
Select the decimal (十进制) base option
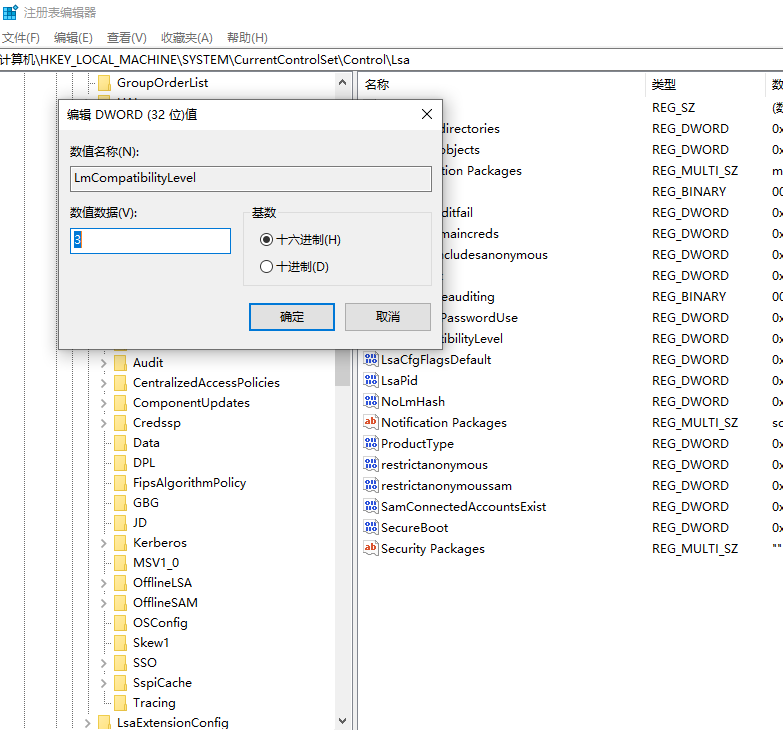[x=267, y=267]
